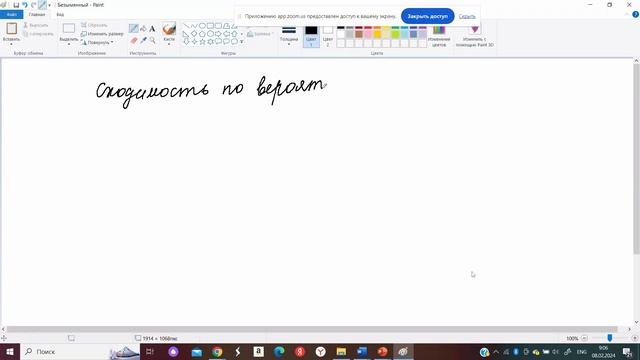Click the Help question mark icon

635,14
